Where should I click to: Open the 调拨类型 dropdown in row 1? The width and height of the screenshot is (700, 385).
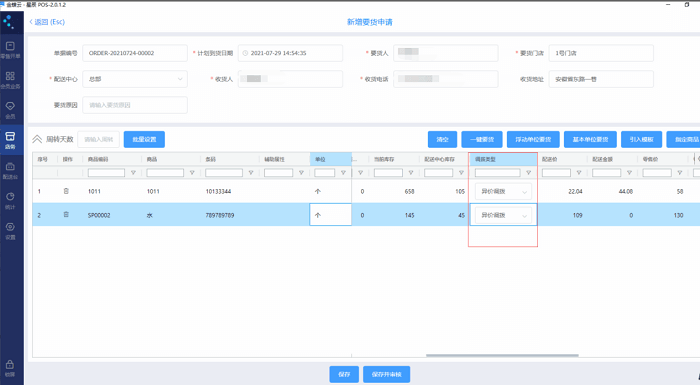503,191
